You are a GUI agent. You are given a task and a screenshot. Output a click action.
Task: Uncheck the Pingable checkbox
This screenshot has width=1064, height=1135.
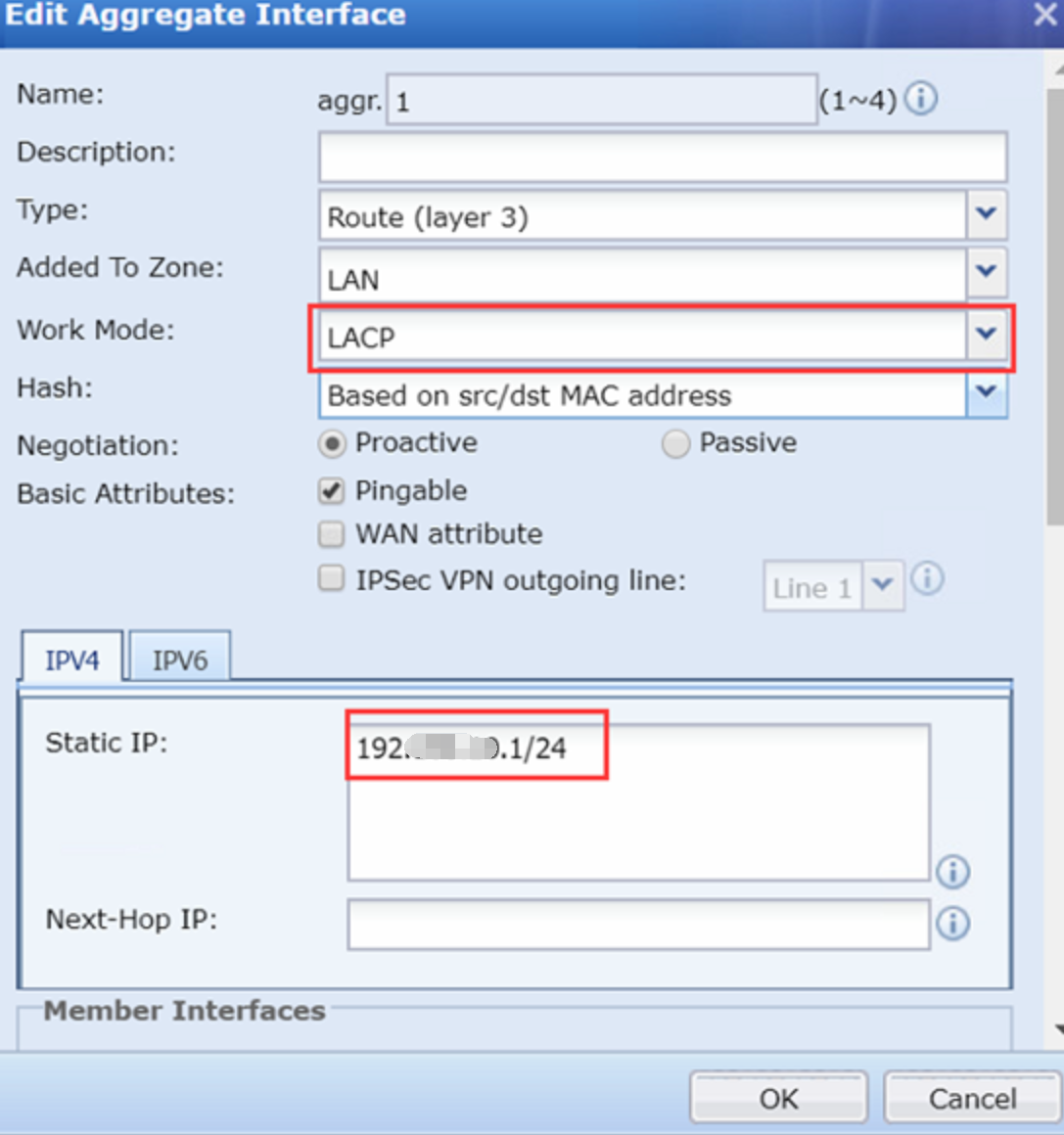coord(331,491)
